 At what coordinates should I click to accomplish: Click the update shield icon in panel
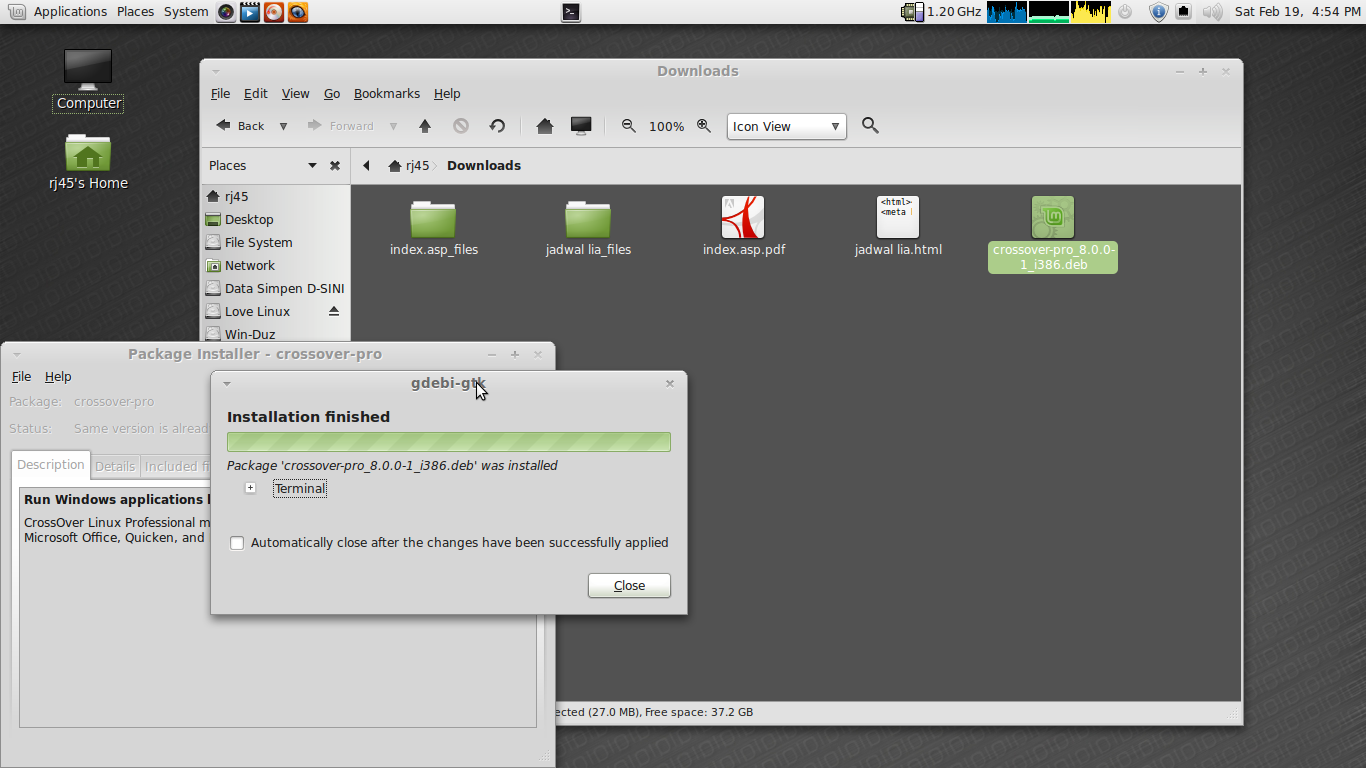1158,12
